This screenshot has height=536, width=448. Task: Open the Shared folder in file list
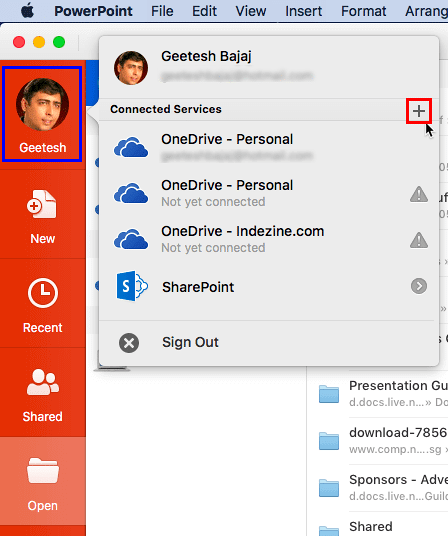(x=371, y=526)
